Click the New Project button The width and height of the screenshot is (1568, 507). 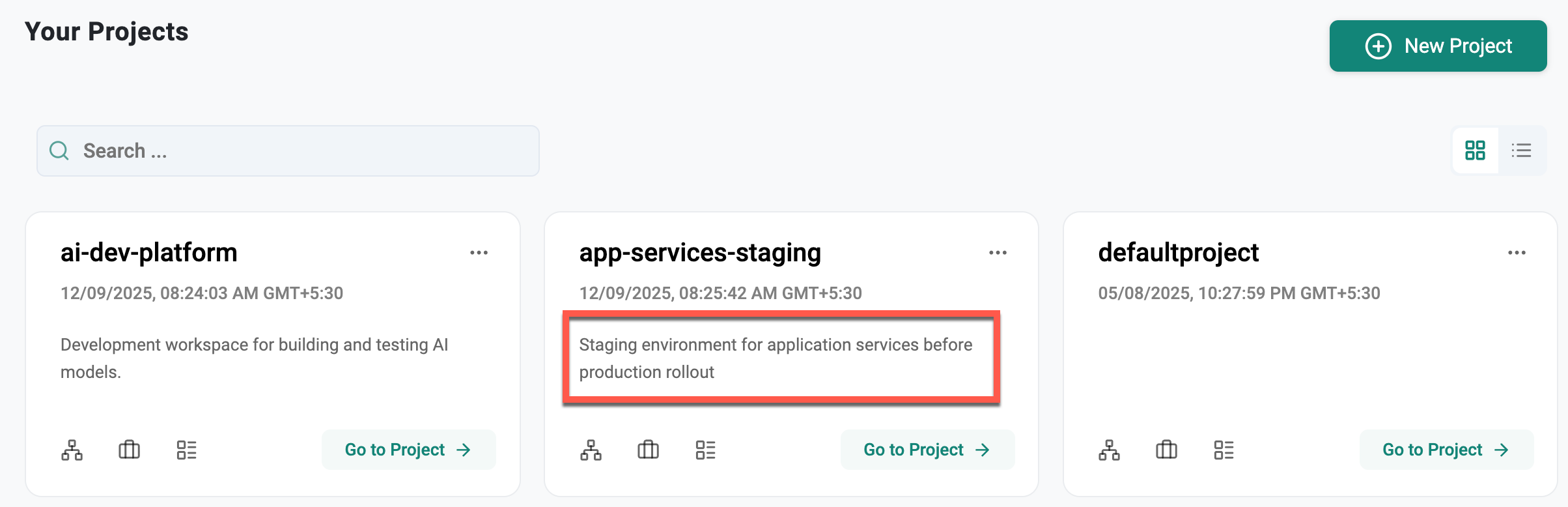tap(1438, 46)
